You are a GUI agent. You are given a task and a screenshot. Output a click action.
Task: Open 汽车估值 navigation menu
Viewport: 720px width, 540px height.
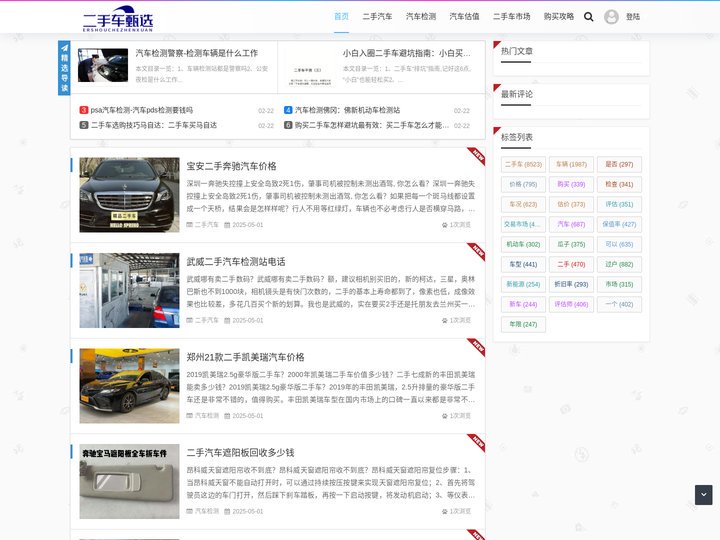click(x=464, y=17)
